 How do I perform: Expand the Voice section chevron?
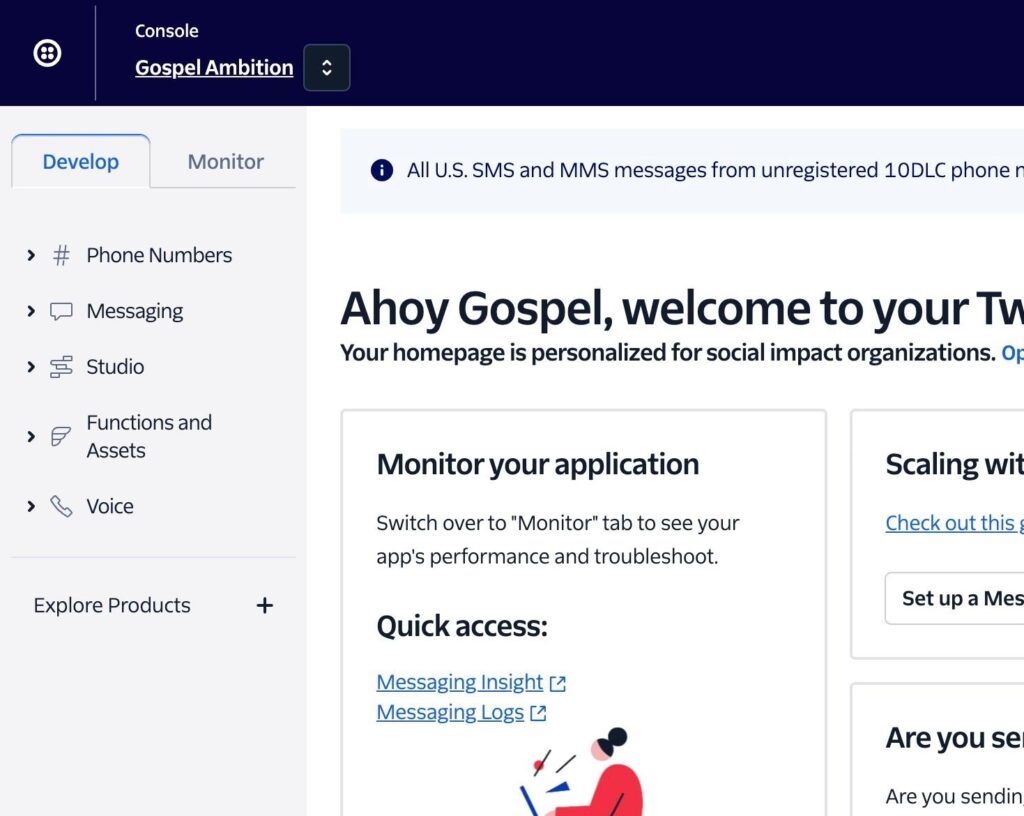pyautogui.click(x=31, y=507)
